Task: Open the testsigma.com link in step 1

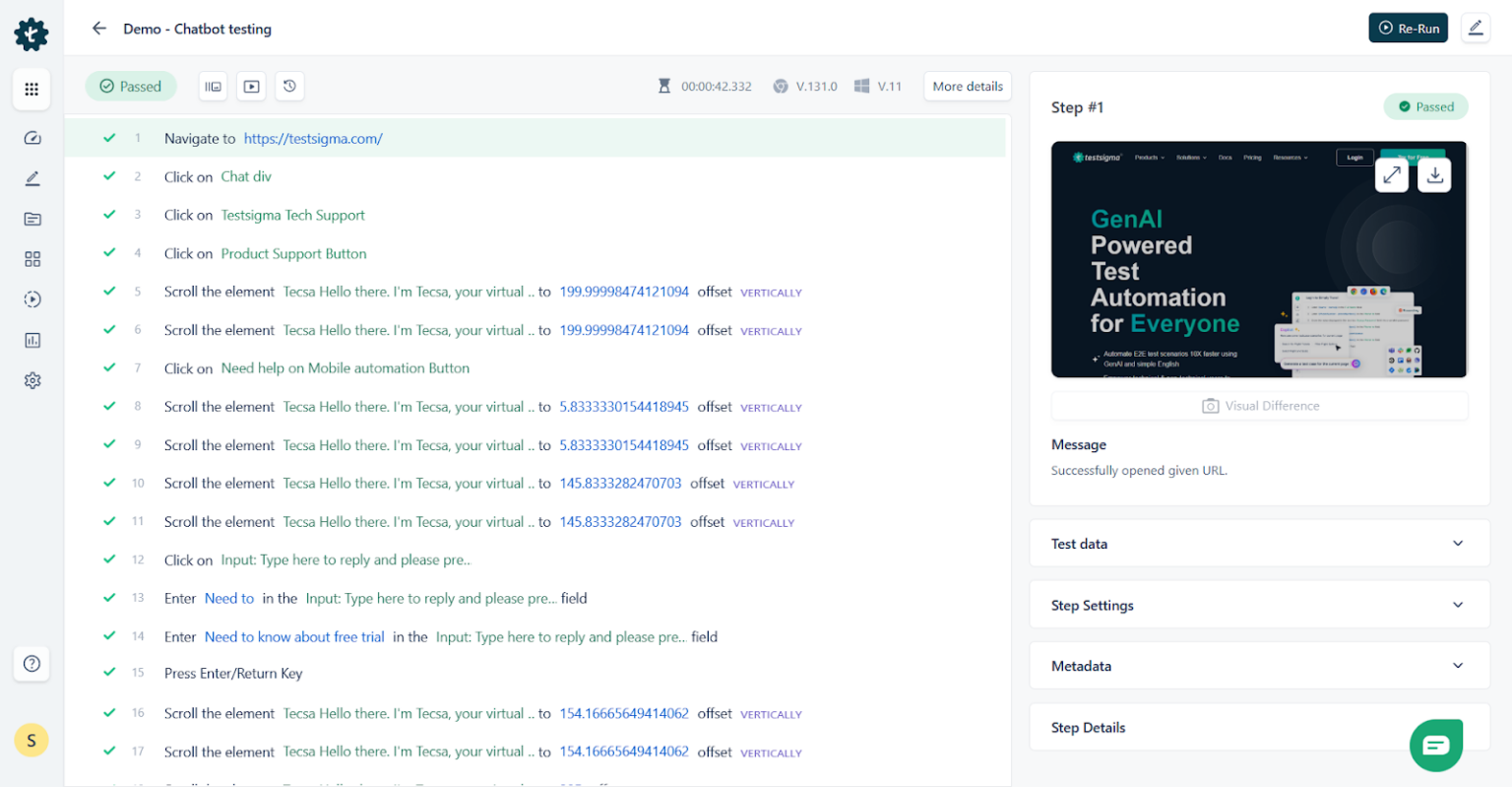Action: point(313,138)
